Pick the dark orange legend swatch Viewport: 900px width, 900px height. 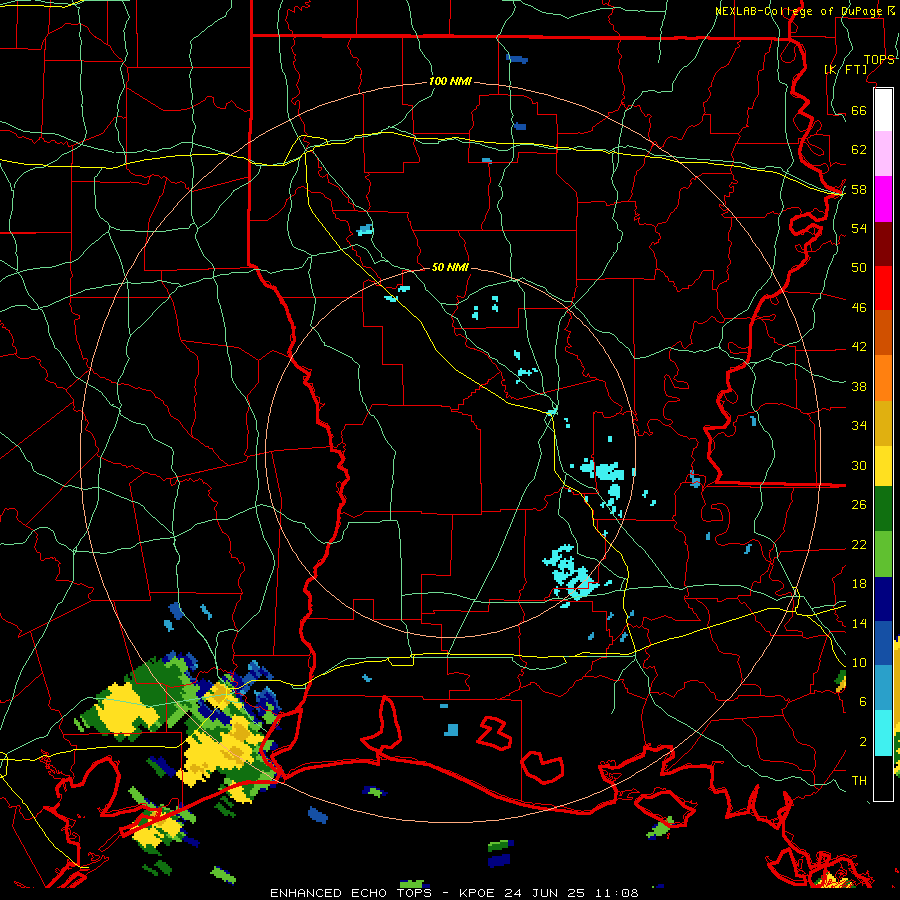pyautogui.click(x=883, y=333)
